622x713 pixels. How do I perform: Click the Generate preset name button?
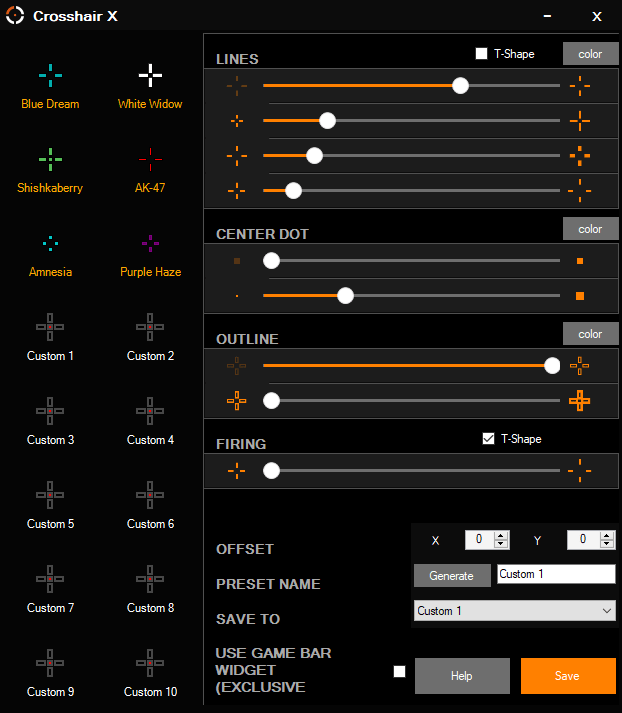452,576
